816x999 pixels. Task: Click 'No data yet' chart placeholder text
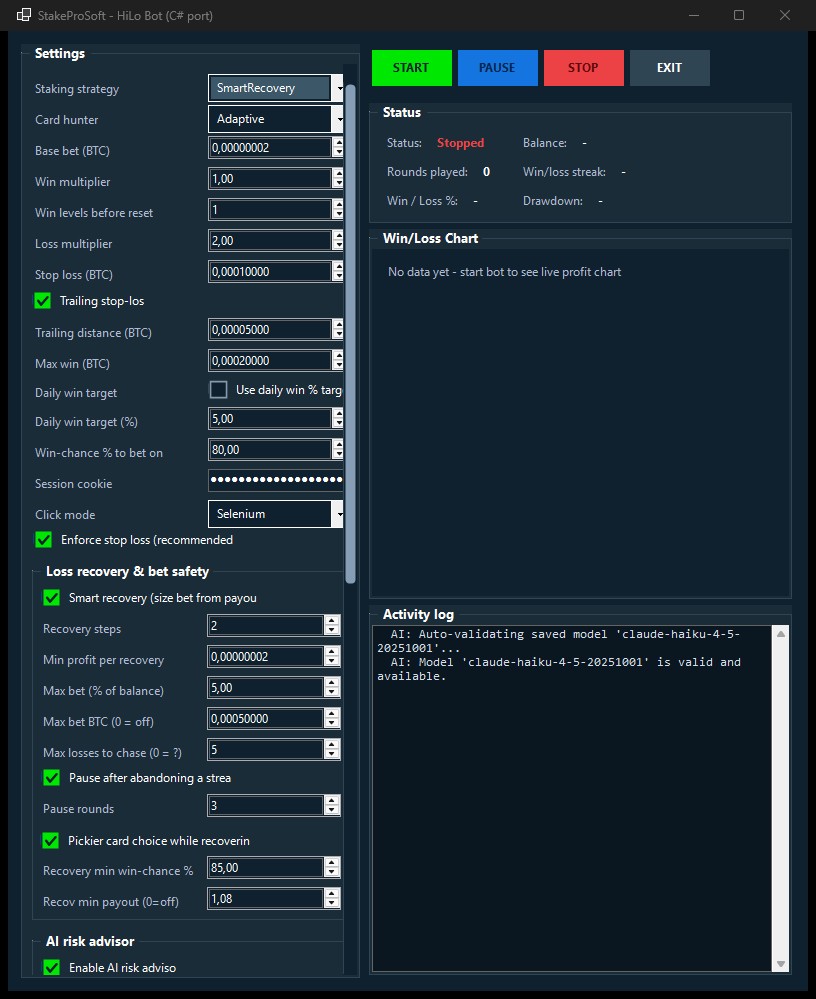tap(505, 272)
